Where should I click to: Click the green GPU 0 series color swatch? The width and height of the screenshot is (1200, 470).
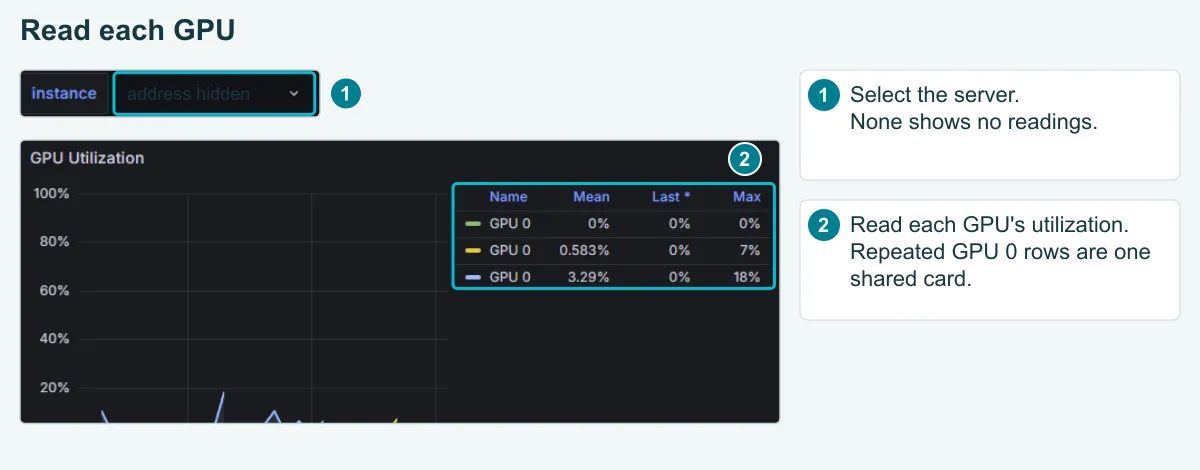[x=474, y=224]
